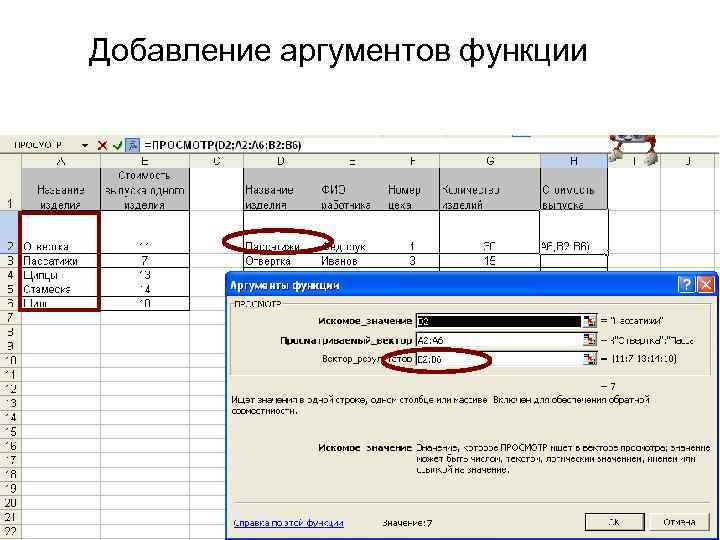720x540 pixels.
Task: Collapse dialog via Просматриваемый_вектор range selector icon
Action: click(x=589, y=340)
